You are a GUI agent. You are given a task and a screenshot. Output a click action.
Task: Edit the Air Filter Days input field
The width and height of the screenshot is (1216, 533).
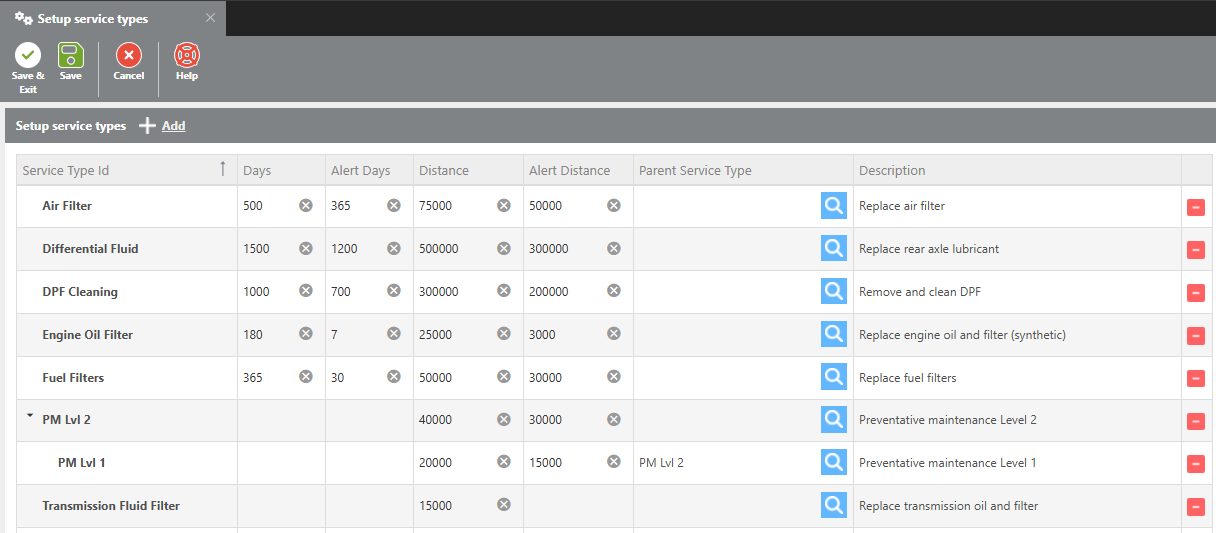(266, 206)
